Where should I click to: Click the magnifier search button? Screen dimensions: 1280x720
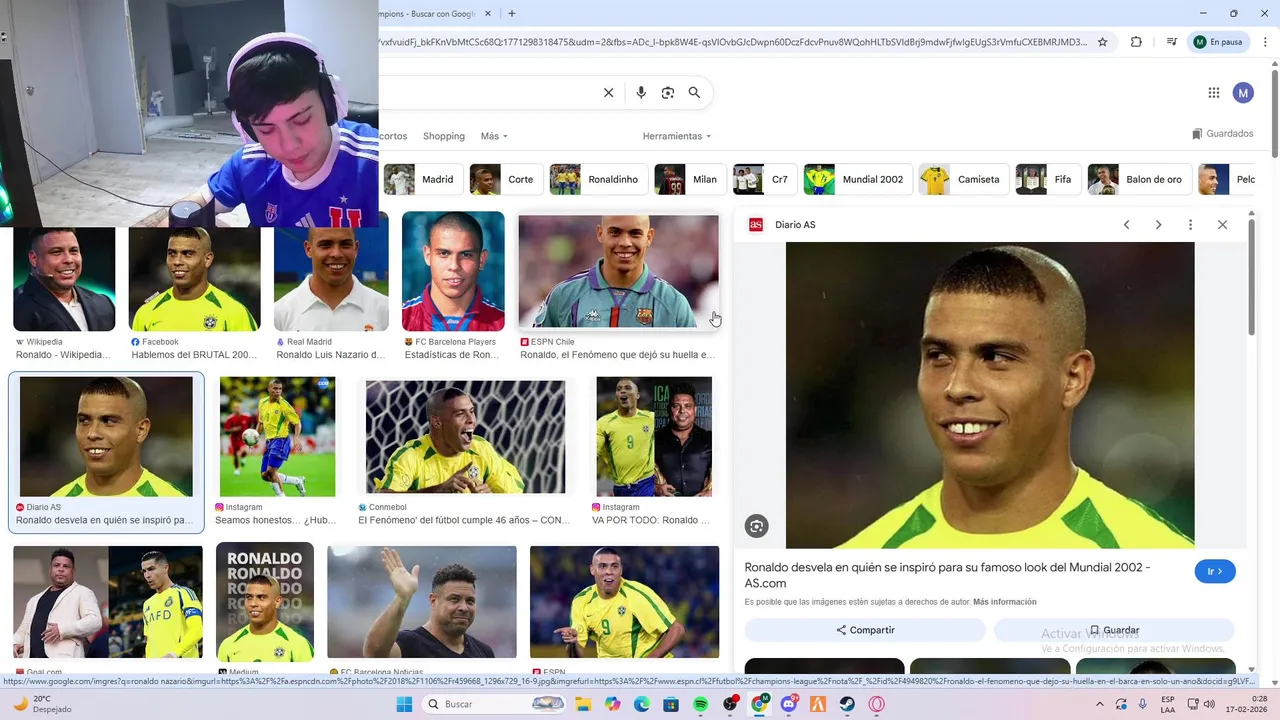(694, 93)
